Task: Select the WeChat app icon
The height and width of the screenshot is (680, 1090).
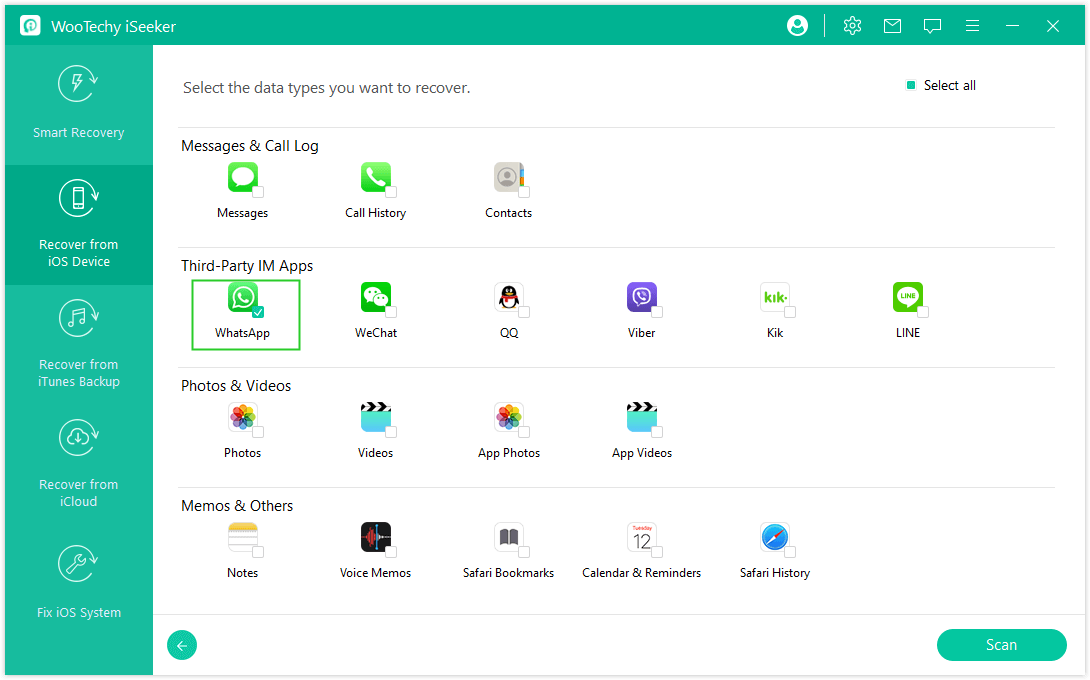Action: coord(375,297)
